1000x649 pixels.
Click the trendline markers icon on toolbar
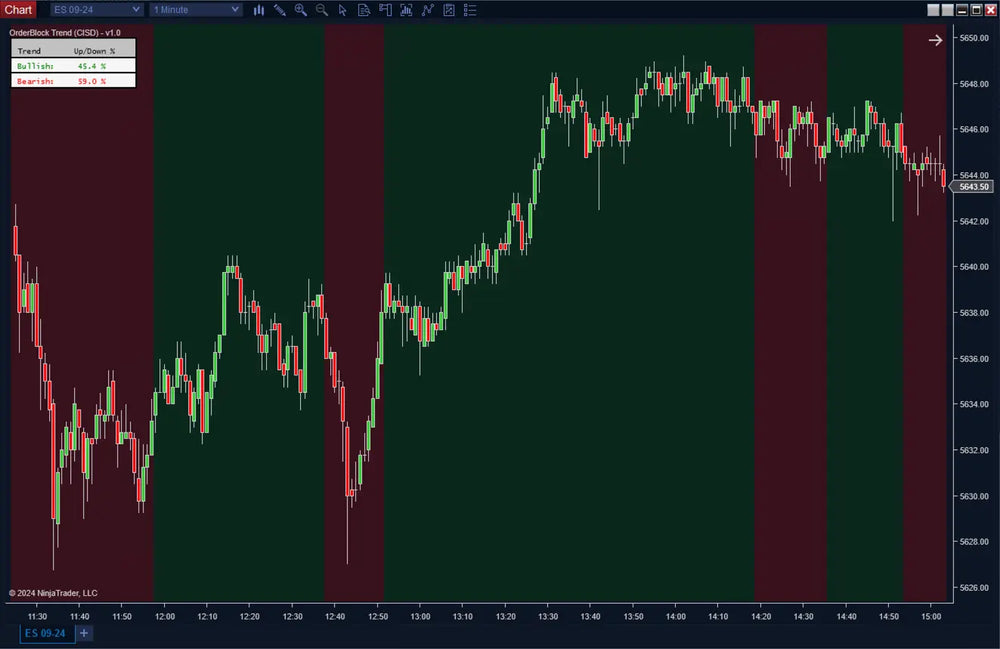pos(427,10)
